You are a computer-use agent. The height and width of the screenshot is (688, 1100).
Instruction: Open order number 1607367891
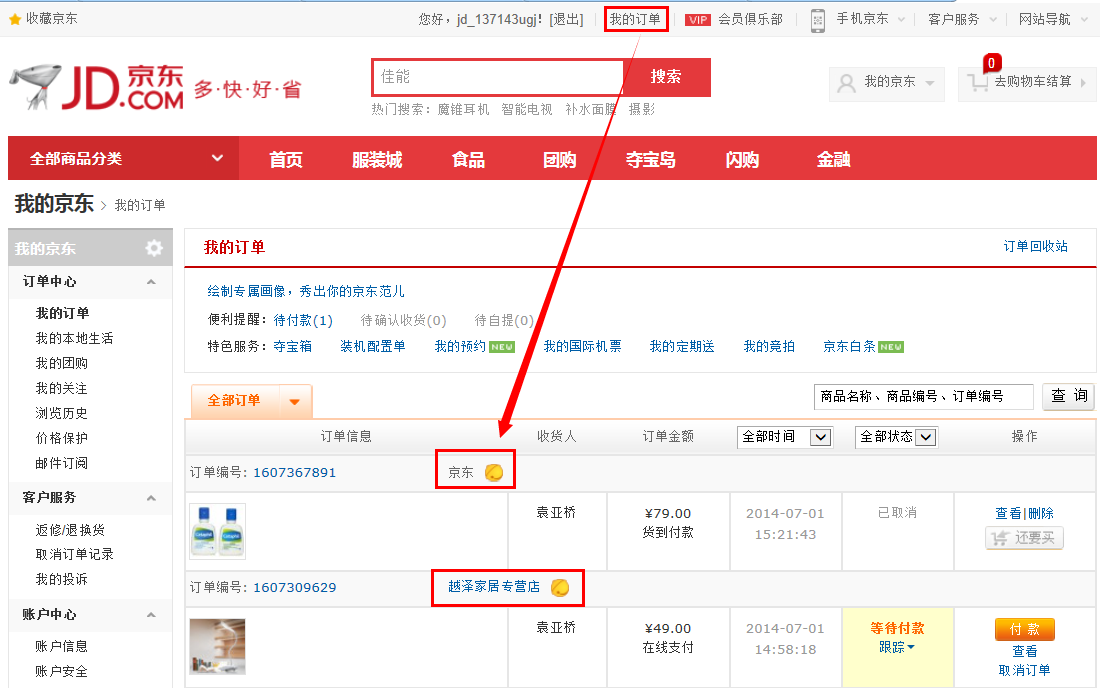point(295,473)
